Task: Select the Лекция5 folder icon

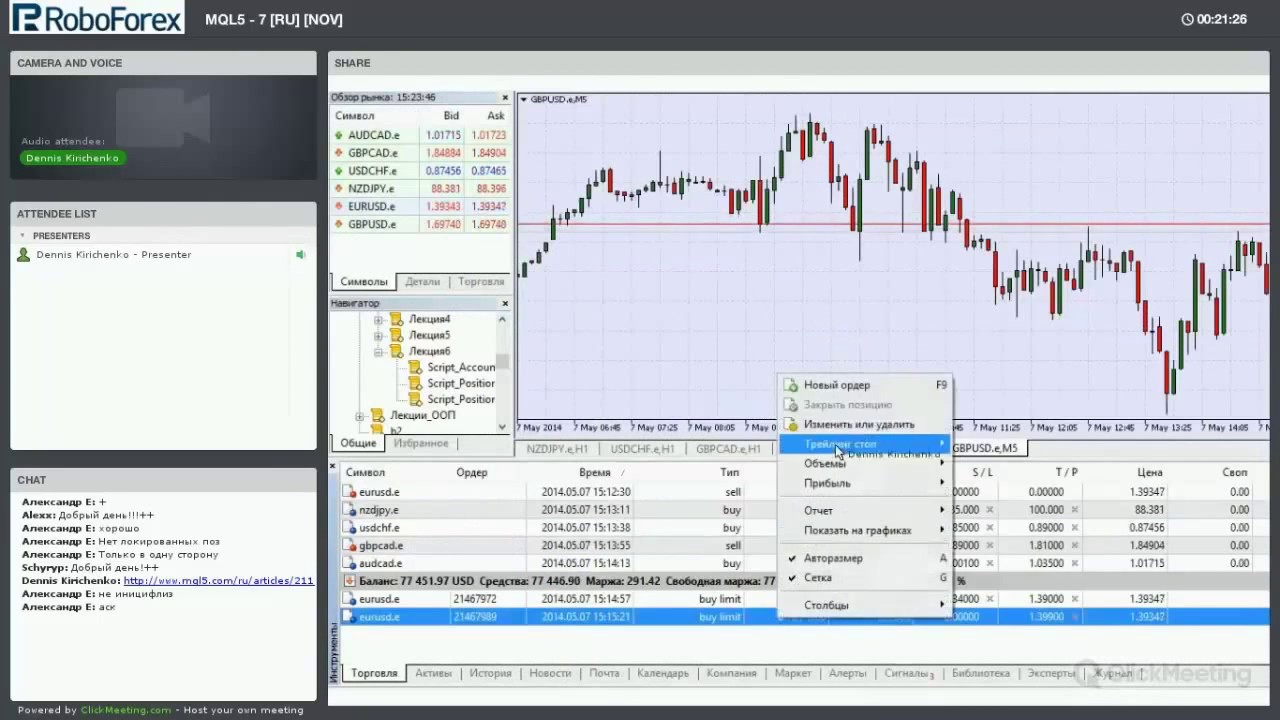Action: (x=396, y=335)
